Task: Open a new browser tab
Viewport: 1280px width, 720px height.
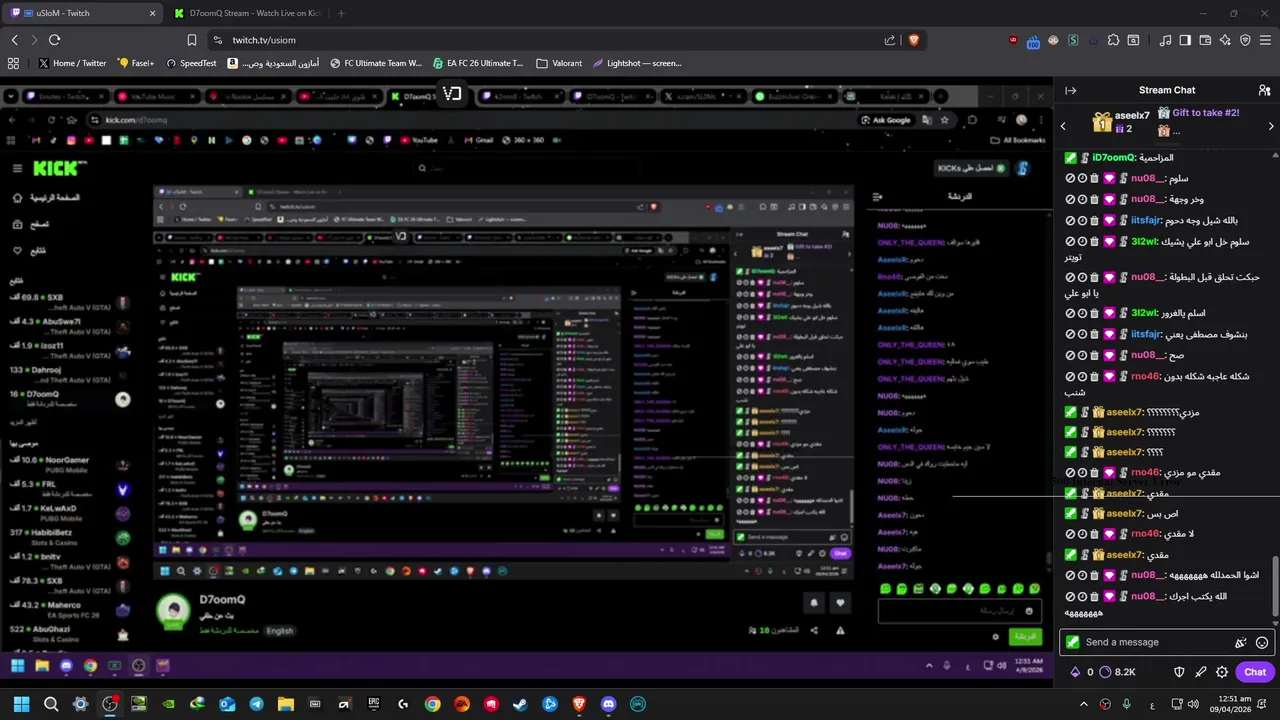Action: [x=341, y=13]
